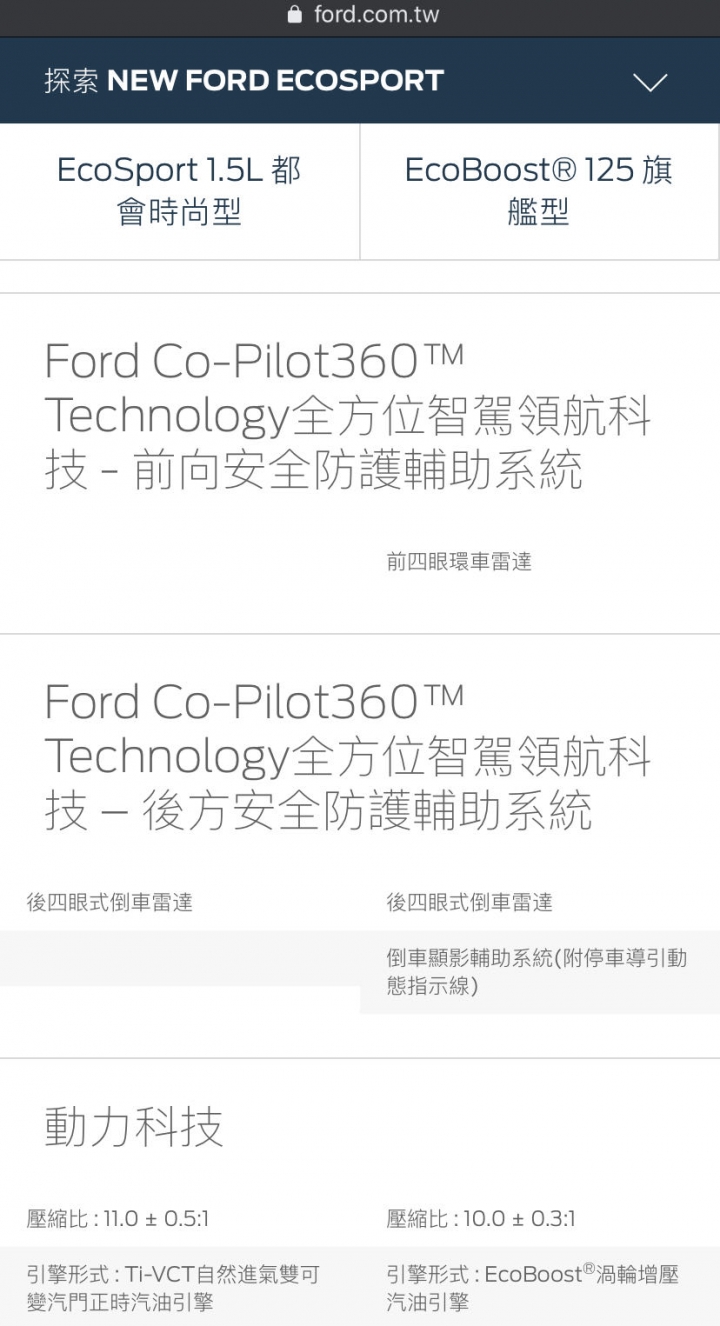Select 前四眼環車雷達 feature text

coord(459,562)
